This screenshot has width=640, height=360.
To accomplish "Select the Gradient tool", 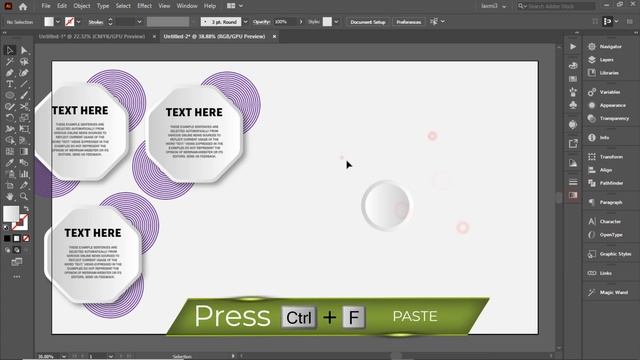I will click(24, 151).
